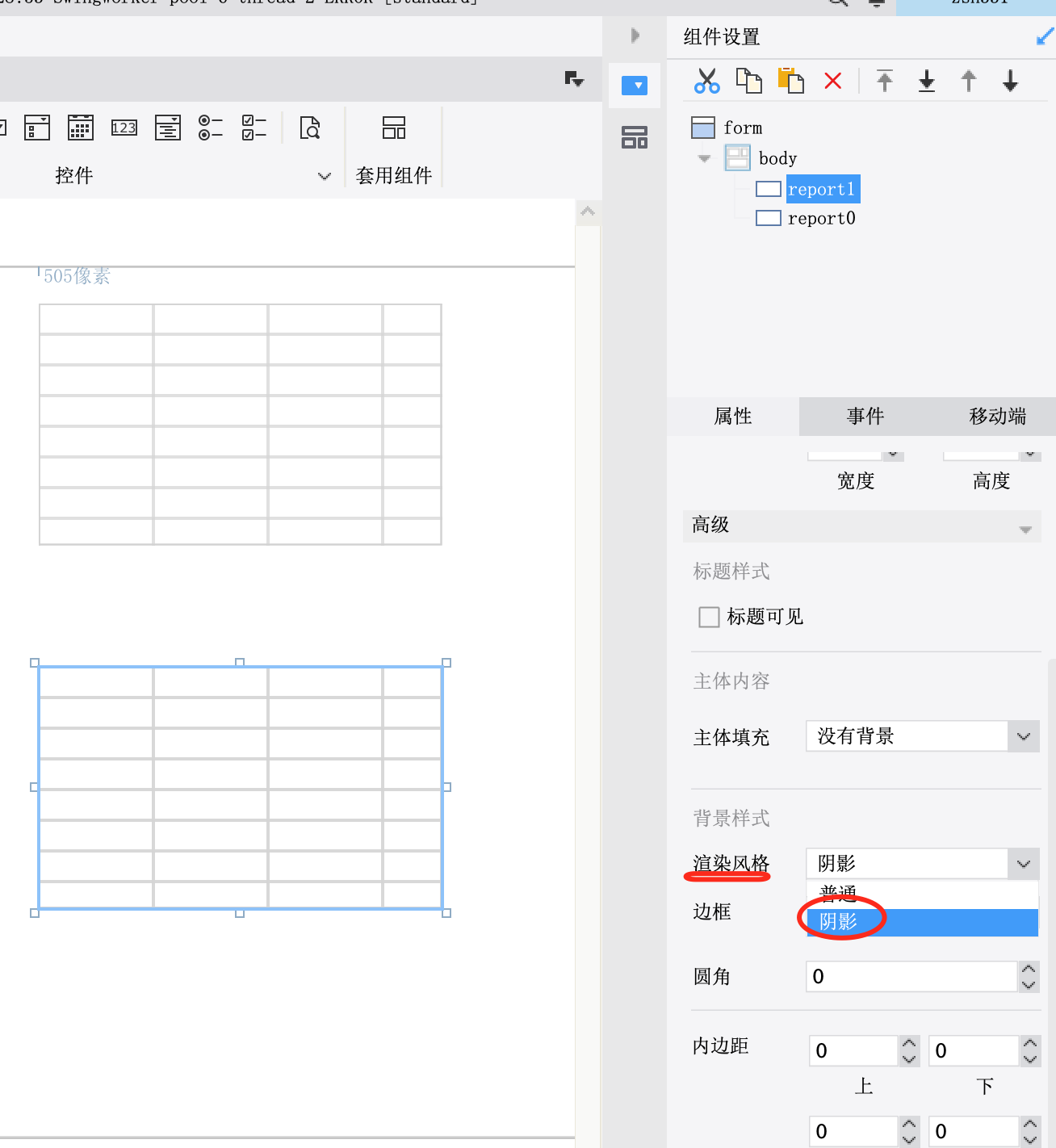This screenshot has height=1148, width=1056.
Task: Click the dock arrow icon in toolbar bar
Action: pos(574,78)
